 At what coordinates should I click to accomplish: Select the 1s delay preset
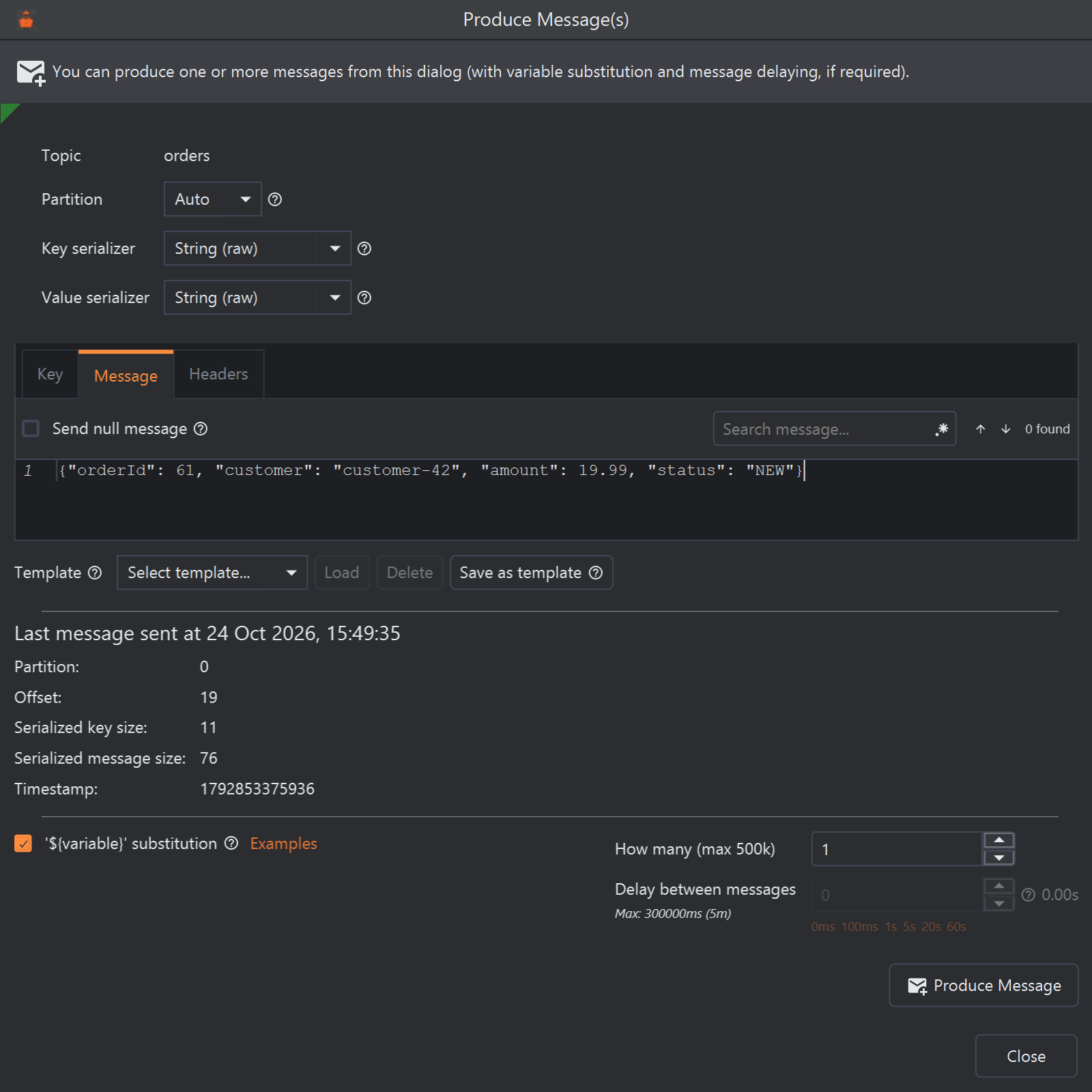click(x=891, y=927)
